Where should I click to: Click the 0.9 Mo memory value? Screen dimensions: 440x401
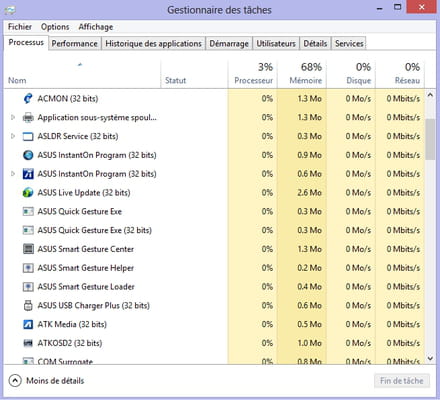pos(309,155)
